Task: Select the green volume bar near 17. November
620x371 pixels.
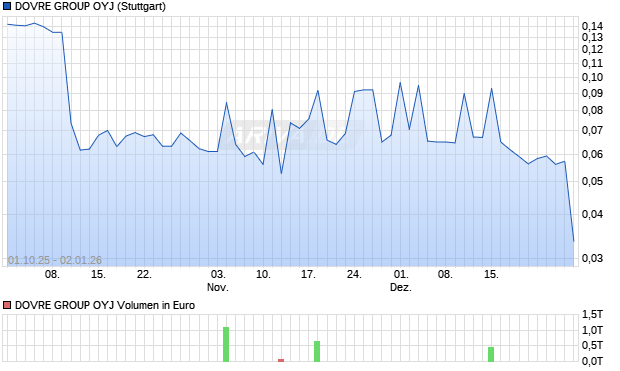Action: pos(317,351)
